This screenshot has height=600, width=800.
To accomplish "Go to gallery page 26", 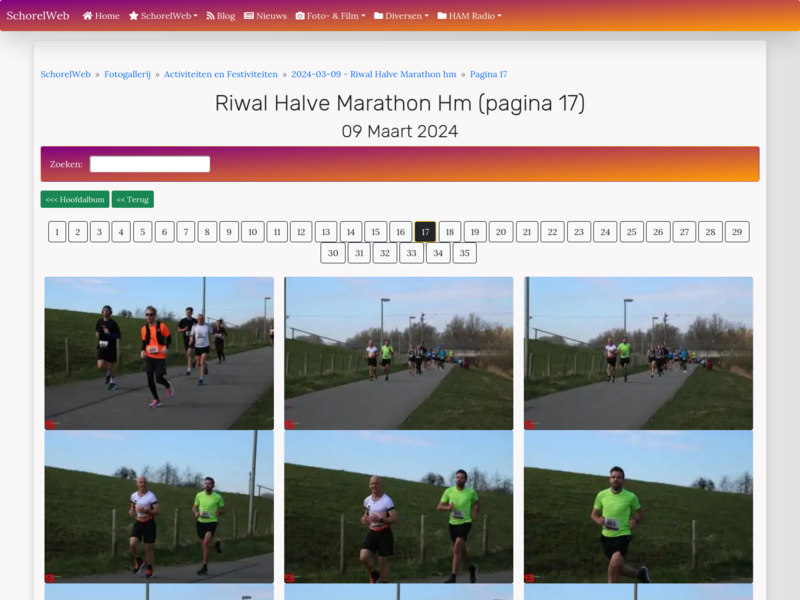I will click(658, 232).
